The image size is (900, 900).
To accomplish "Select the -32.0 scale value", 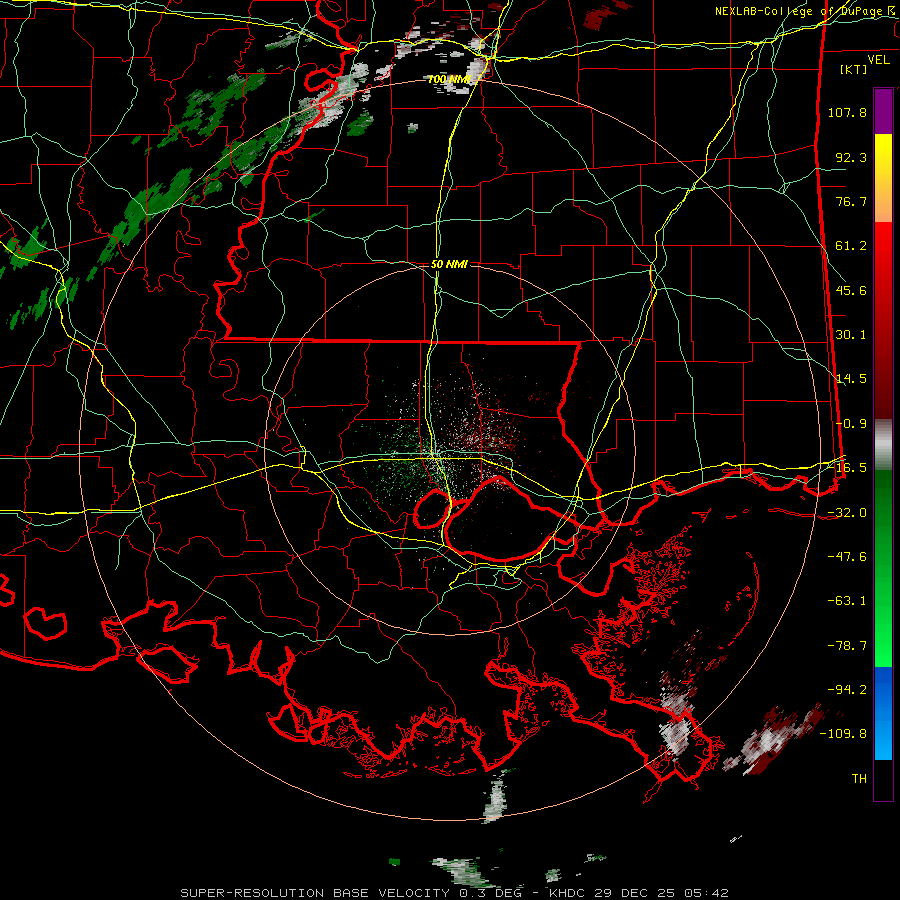I will pos(847,513).
